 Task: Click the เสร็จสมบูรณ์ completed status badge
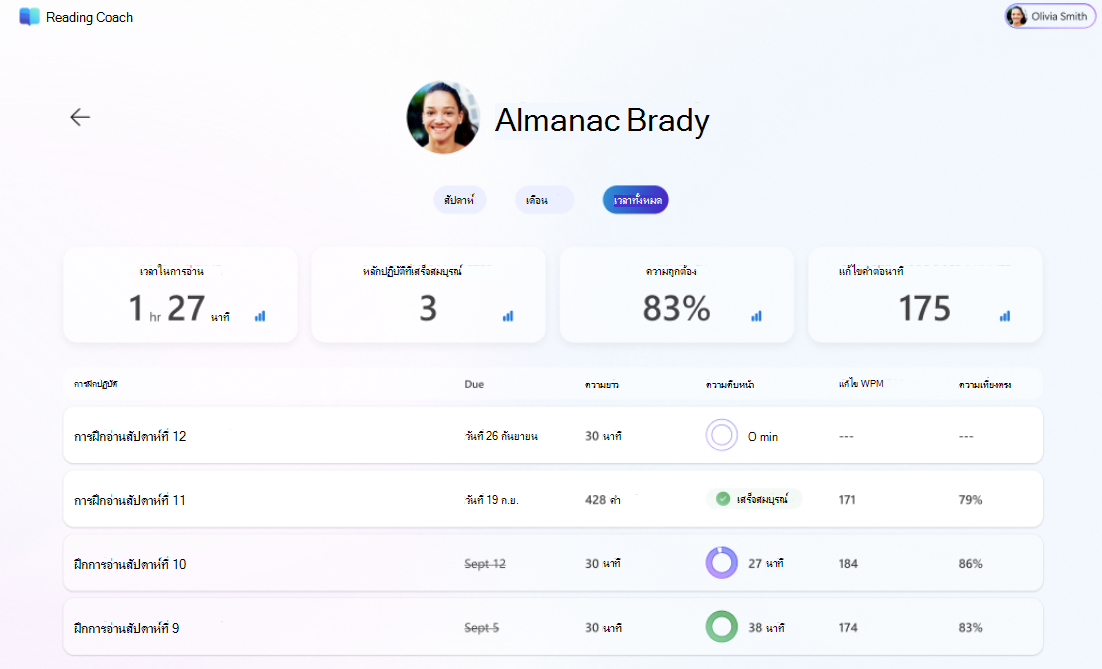click(x=754, y=499)
